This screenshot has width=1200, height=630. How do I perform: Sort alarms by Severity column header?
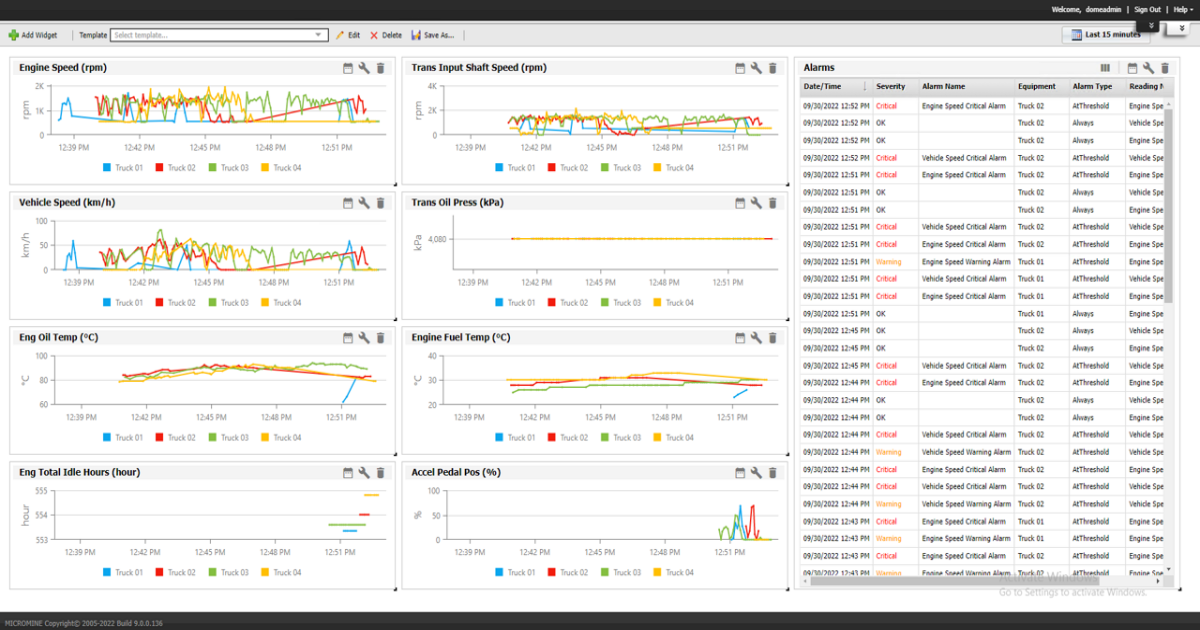[891, 87]
